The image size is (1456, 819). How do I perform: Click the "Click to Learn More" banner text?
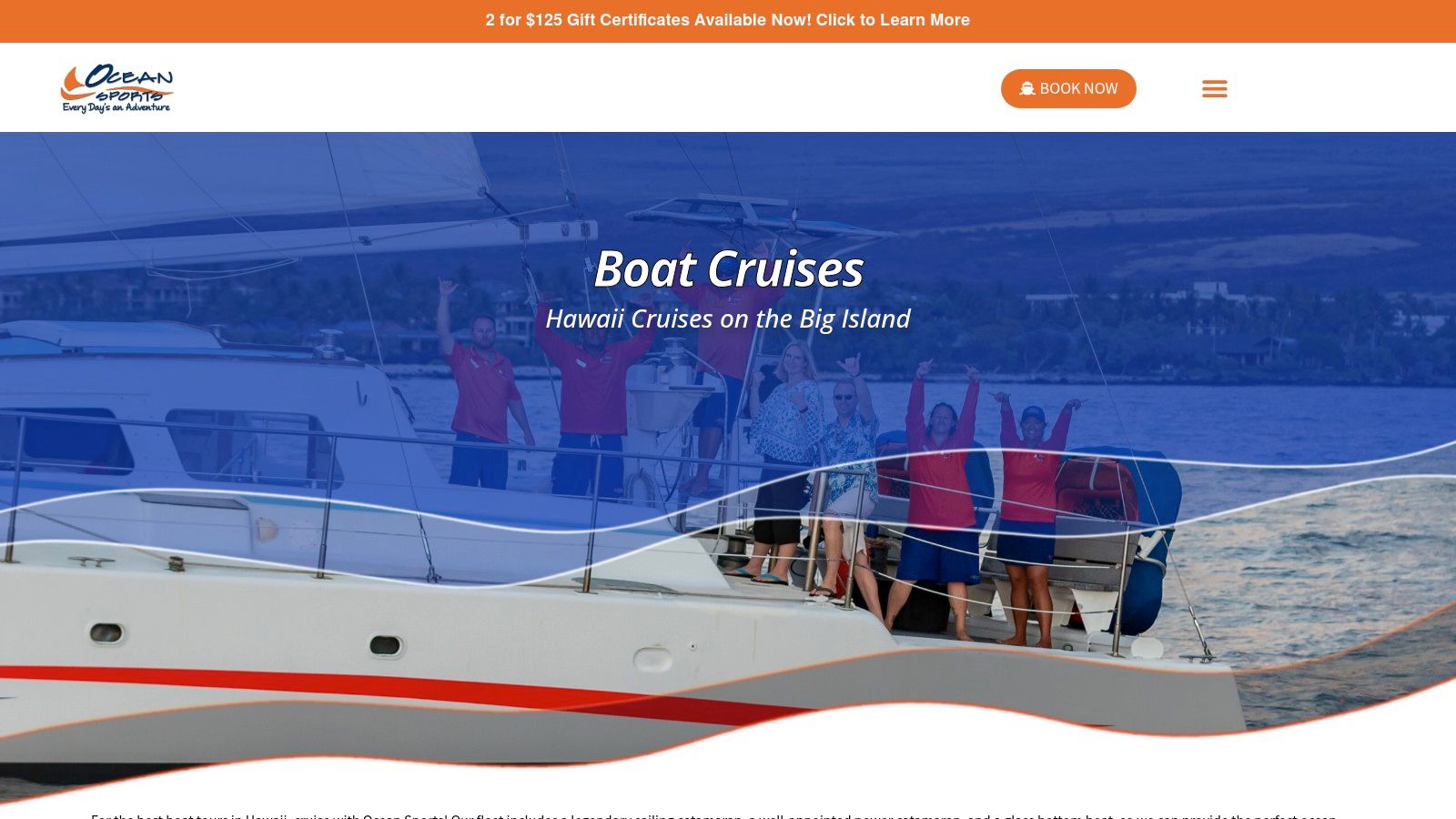tap(893, 20)
